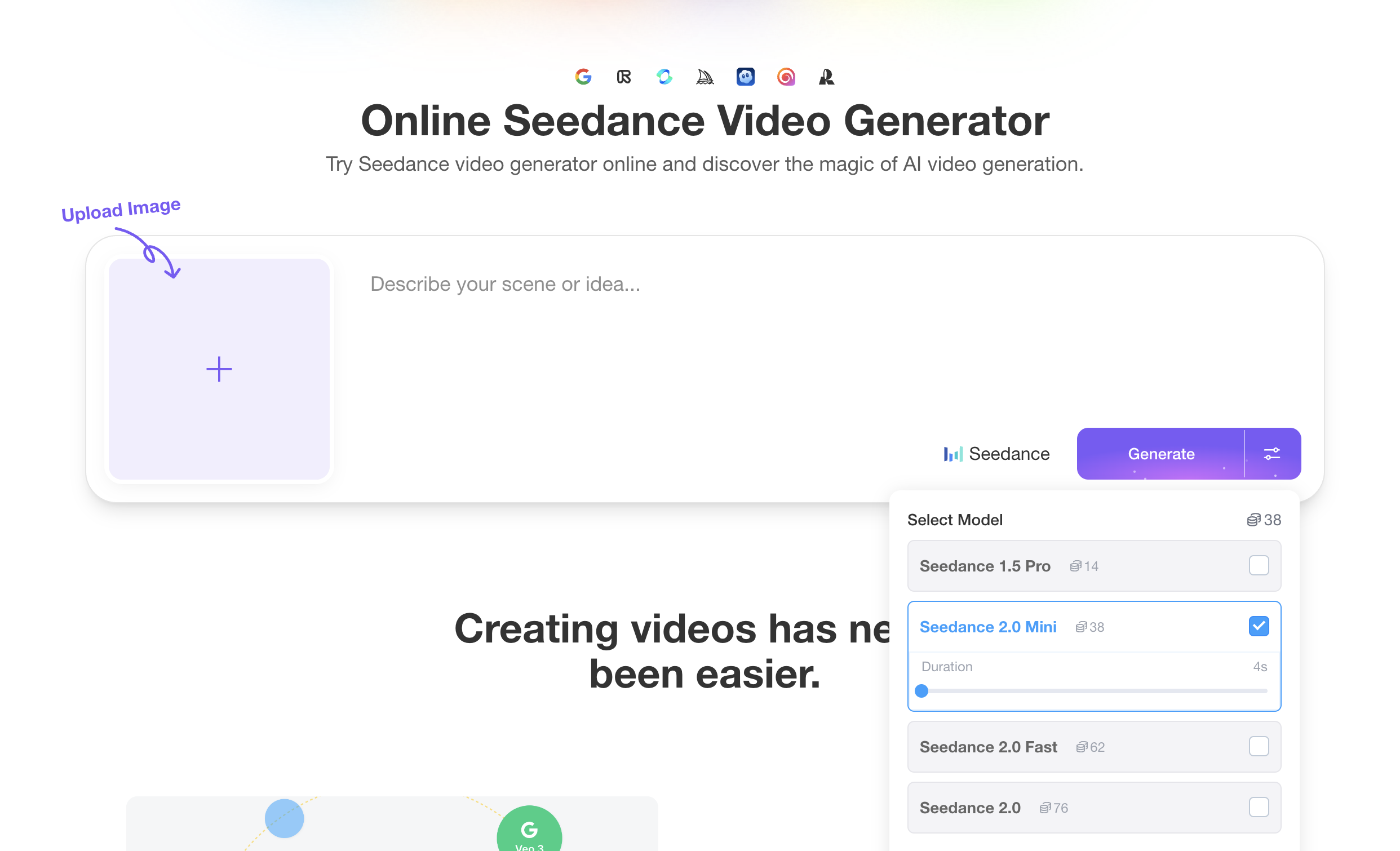Click the "Seedance 1.5 Pro" model name
Viewport: 1400px width, 851px height.
coord(985,566)
